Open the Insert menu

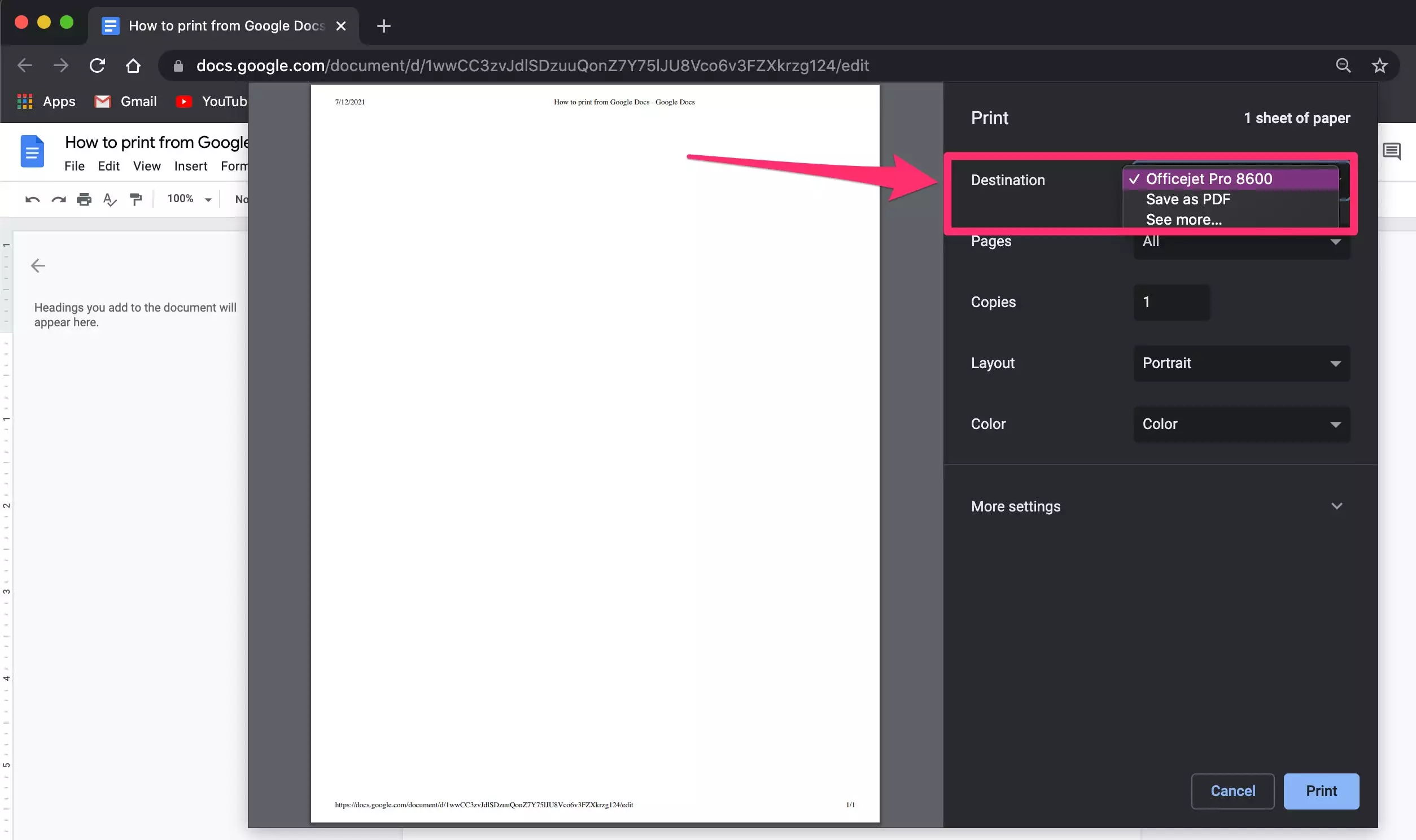click(x=190, y=167)
